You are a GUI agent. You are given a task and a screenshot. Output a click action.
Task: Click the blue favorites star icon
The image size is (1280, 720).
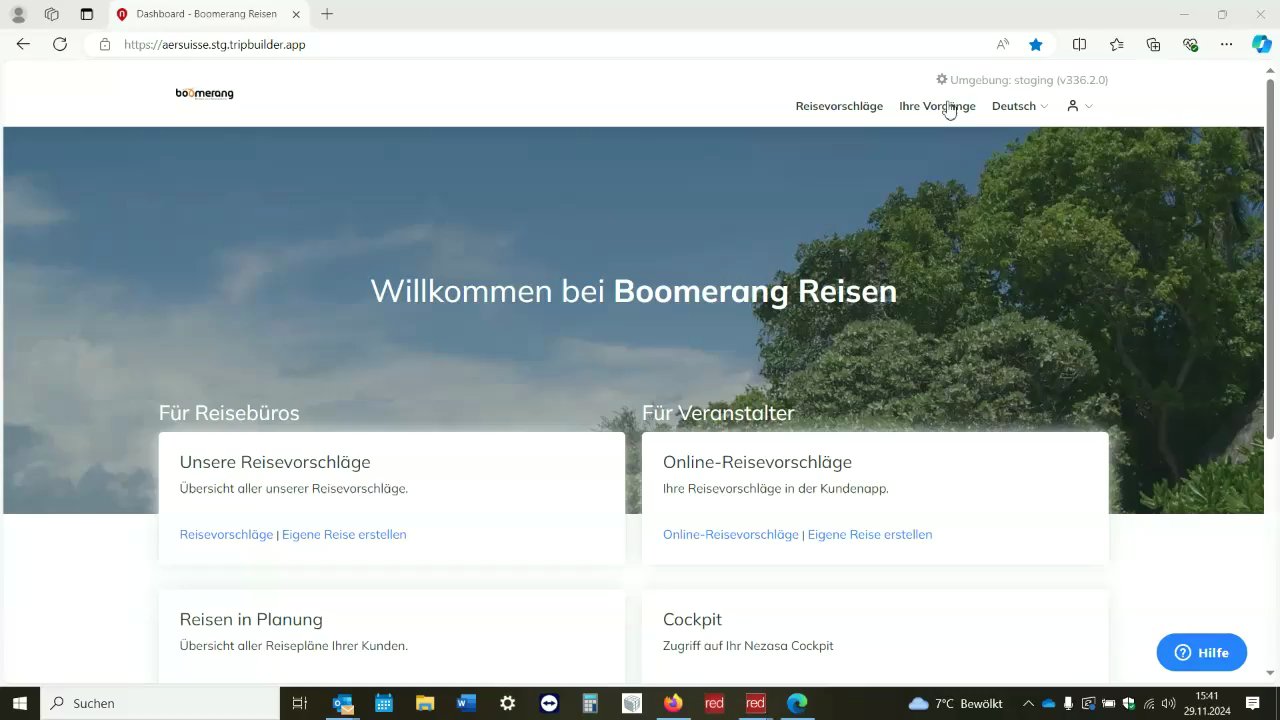point(1036,44)
